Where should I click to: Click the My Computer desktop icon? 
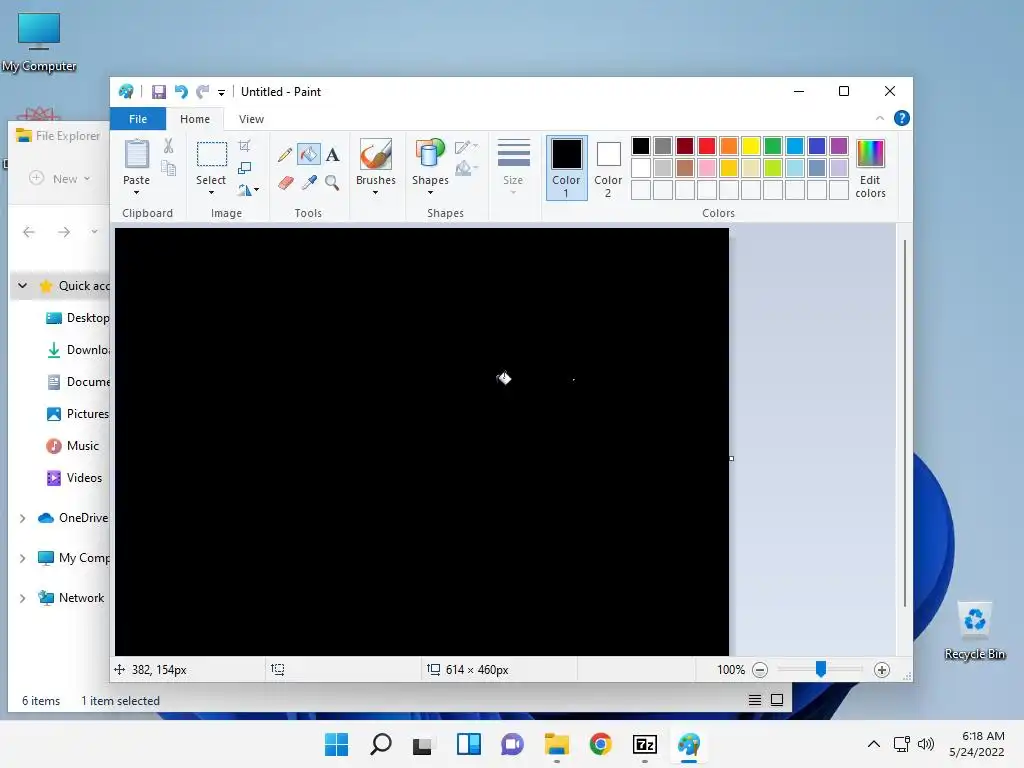[x=39, y=42]
